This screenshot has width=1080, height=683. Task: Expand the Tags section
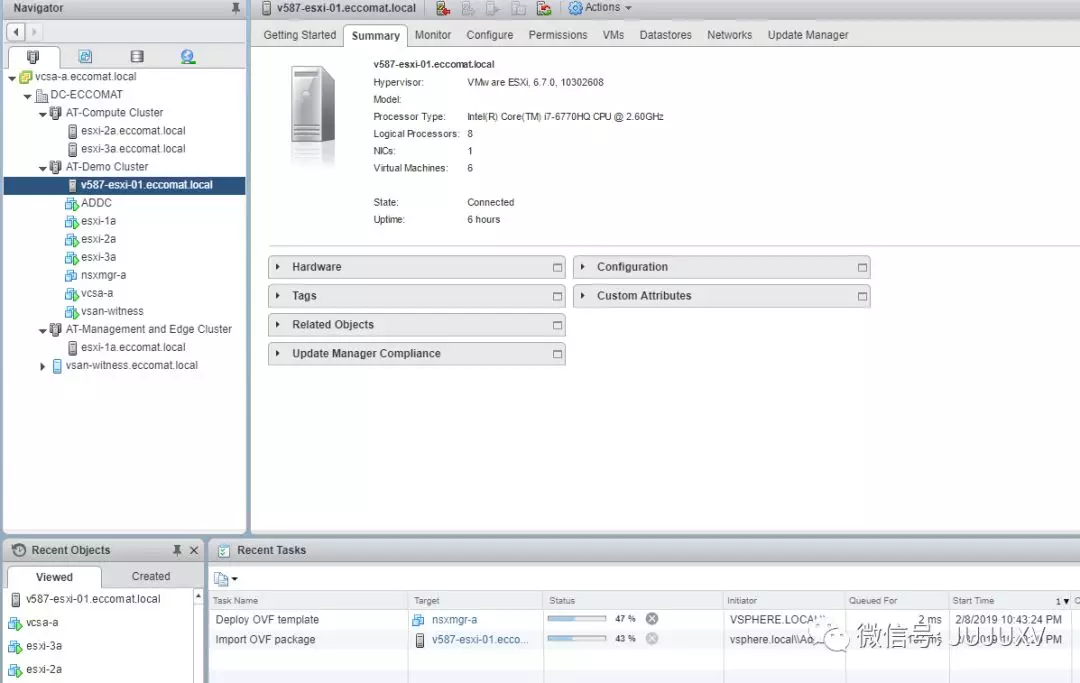[278, 295]
